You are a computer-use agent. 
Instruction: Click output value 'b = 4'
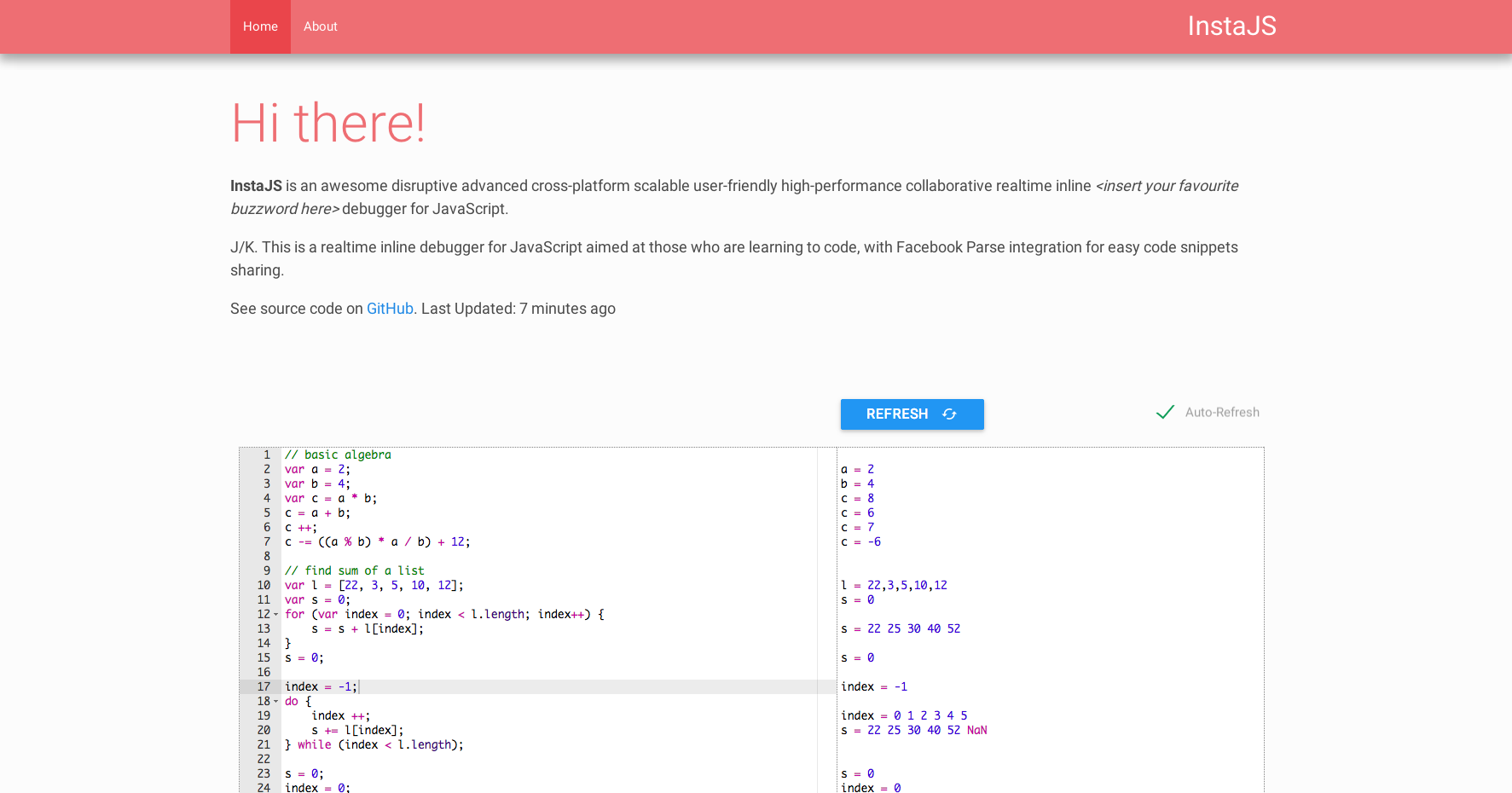coord(858,484)
